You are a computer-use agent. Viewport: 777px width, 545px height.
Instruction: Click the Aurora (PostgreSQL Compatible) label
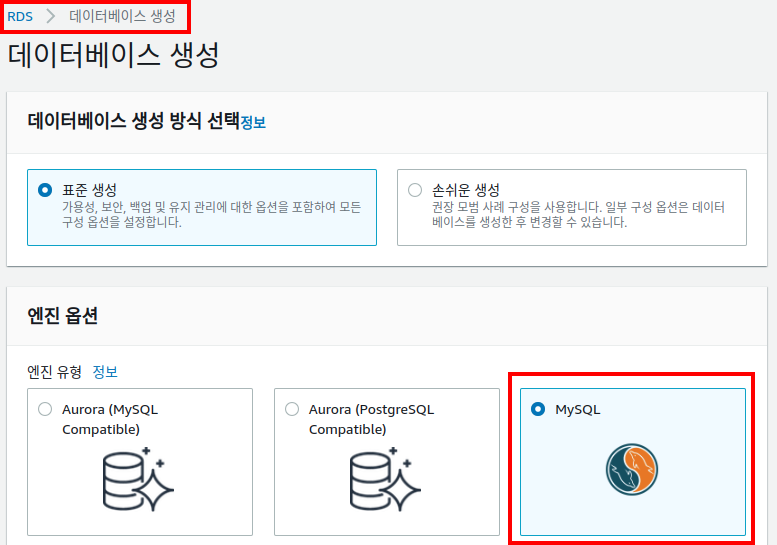[372, 419]
